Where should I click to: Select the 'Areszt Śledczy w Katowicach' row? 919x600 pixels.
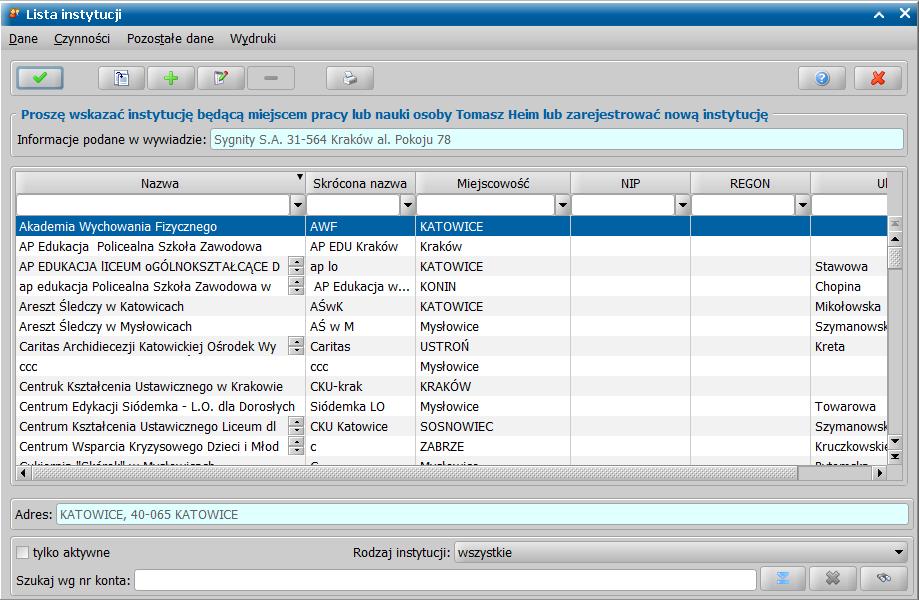coord(451,306)
